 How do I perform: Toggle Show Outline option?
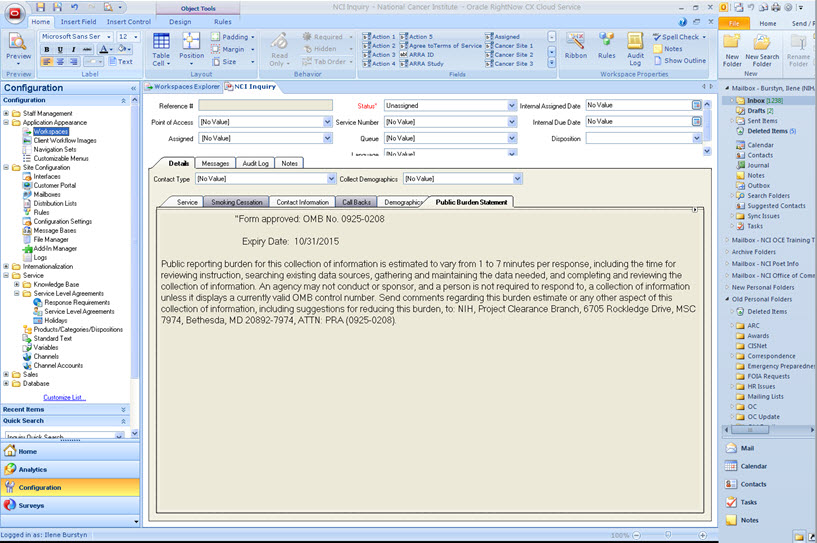click(678, 60)
